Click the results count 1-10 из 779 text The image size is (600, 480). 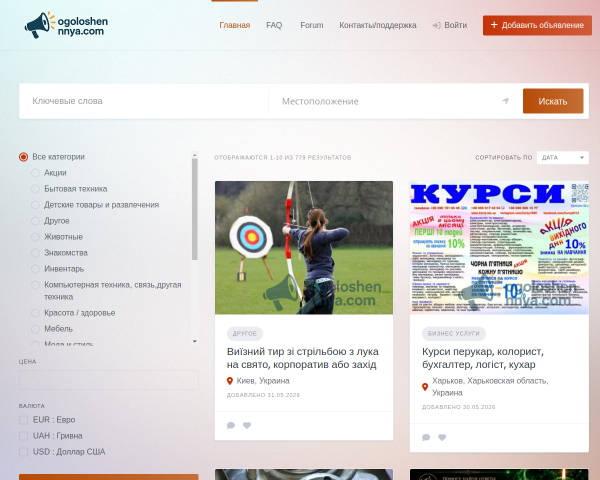(283, 158)
